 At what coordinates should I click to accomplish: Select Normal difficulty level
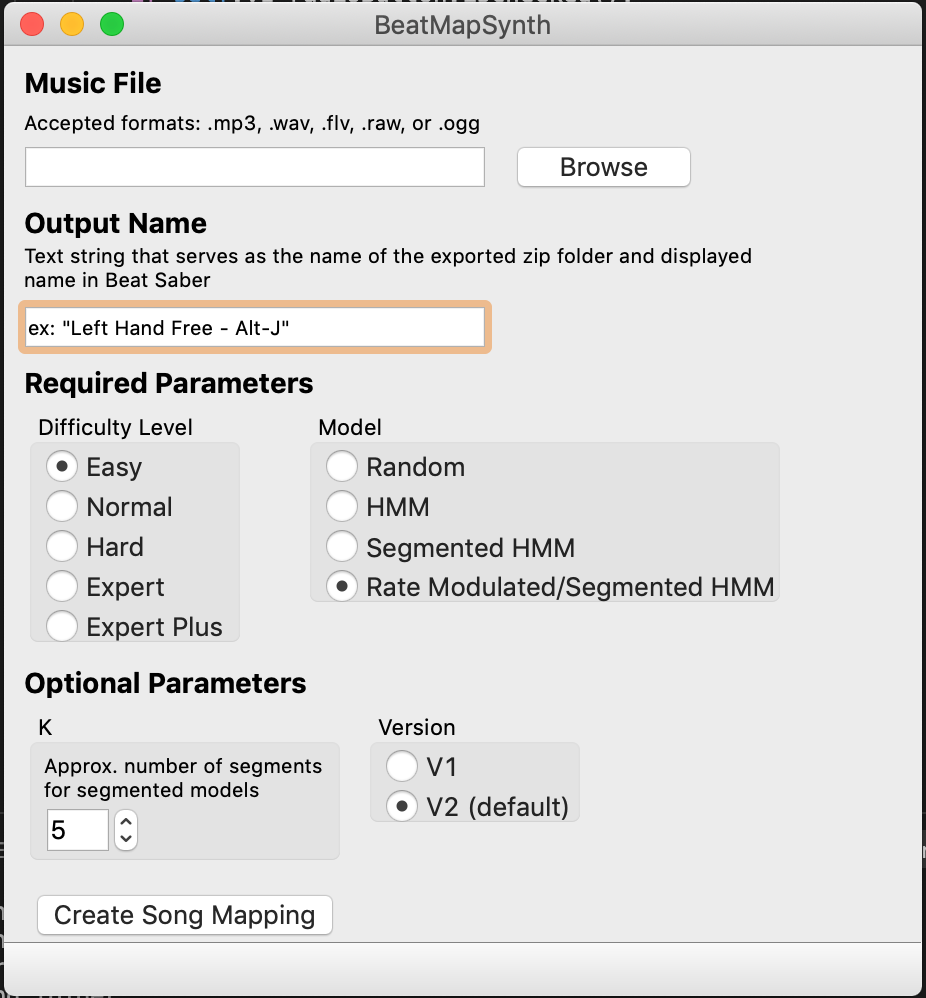tap(63, 507)
